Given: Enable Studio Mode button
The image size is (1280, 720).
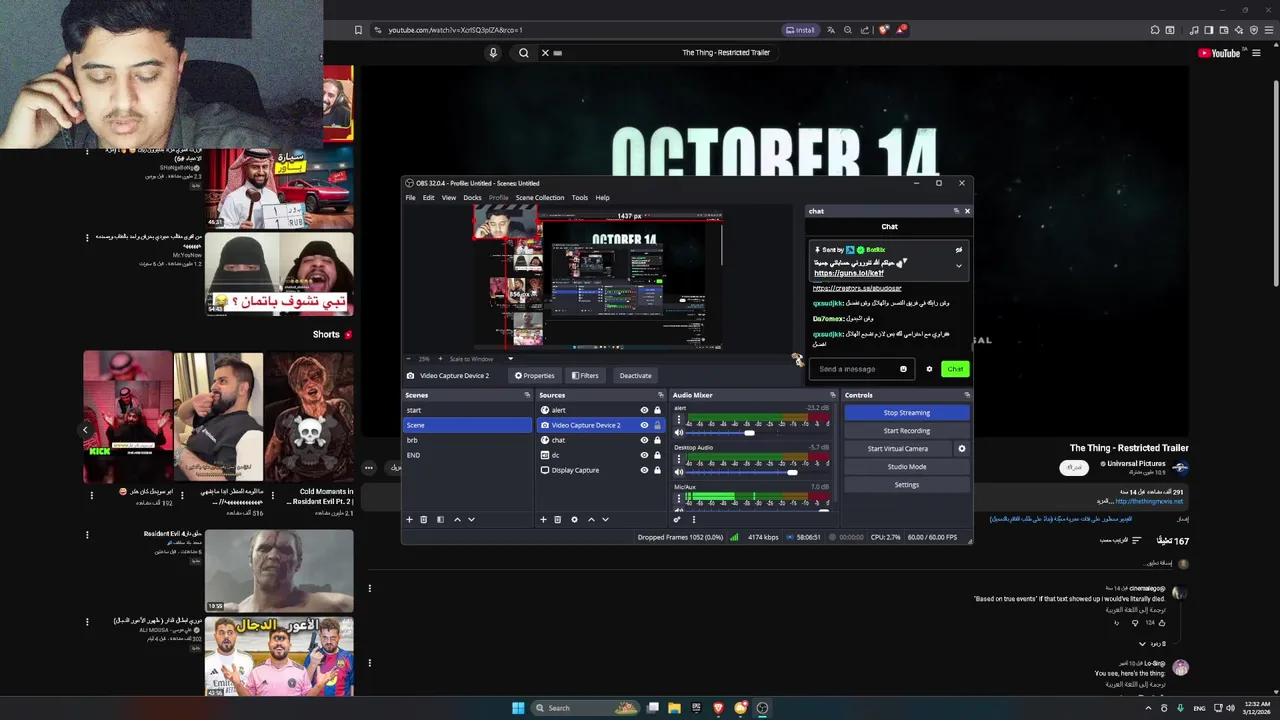Looking at the screenshot, I should [x=907, y=467].
